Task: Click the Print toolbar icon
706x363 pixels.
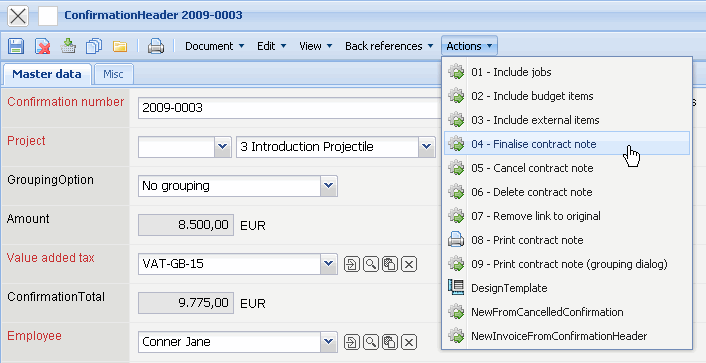Action: coord(156,46)
